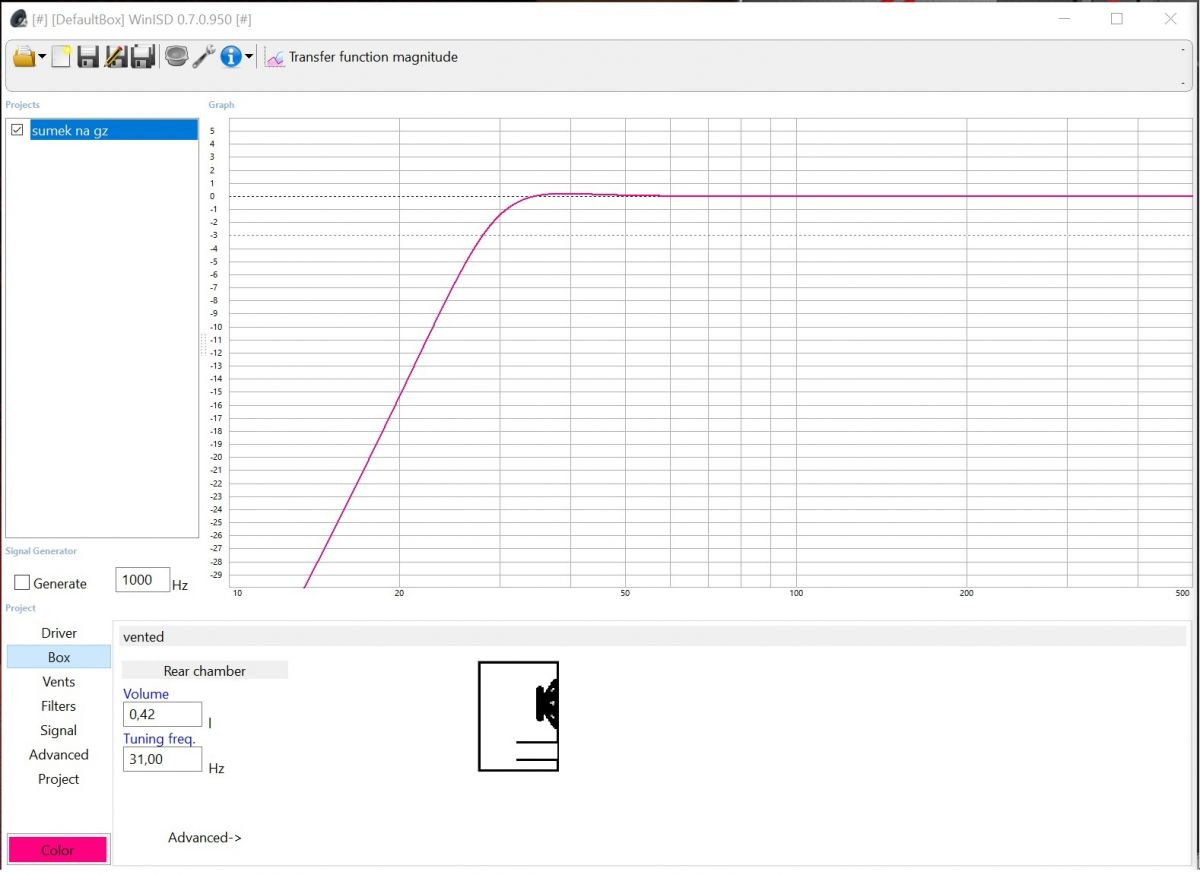Viewport: 1200px width, 875px height.
Task: Save project with the floppy disk icon
Action: tap(88, 57)
